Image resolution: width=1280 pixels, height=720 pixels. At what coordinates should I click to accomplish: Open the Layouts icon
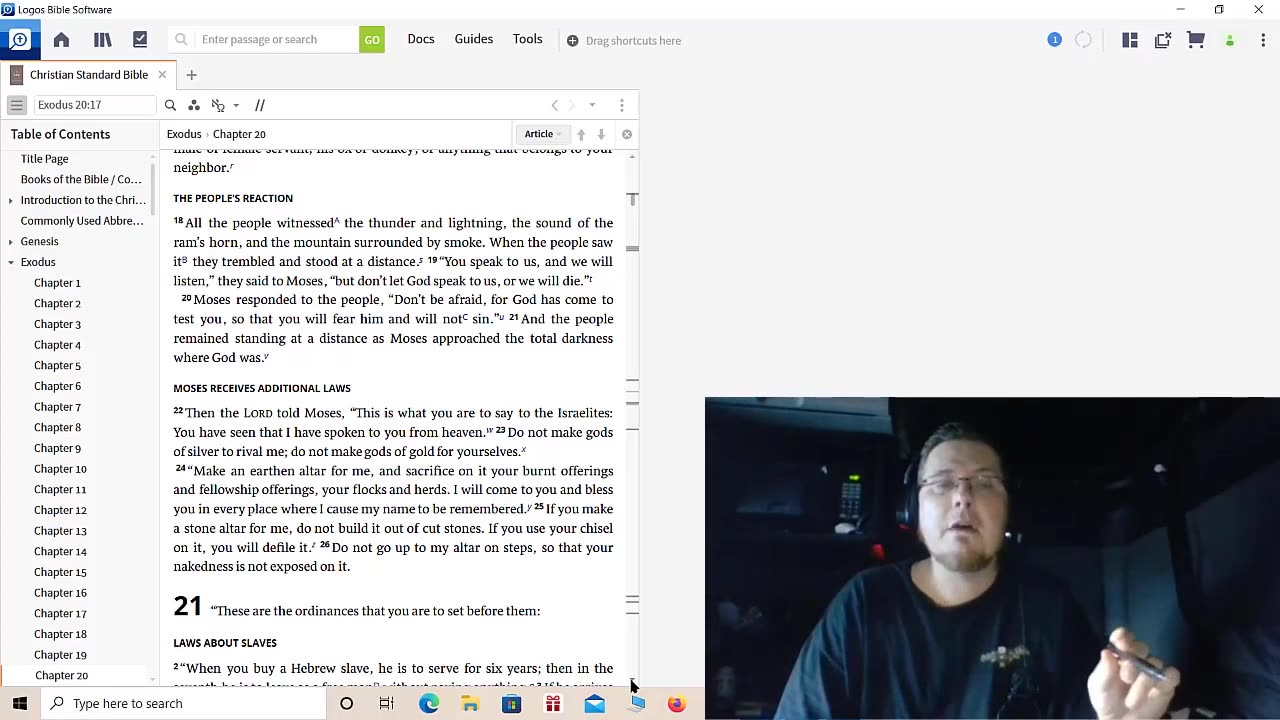click(1130, 40)
